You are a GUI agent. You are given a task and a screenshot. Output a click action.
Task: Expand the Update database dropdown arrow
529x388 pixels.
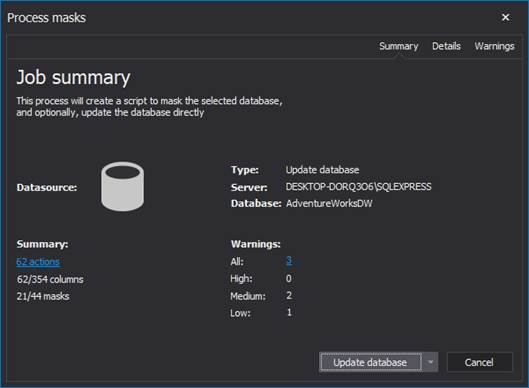(x=430, y=362)
